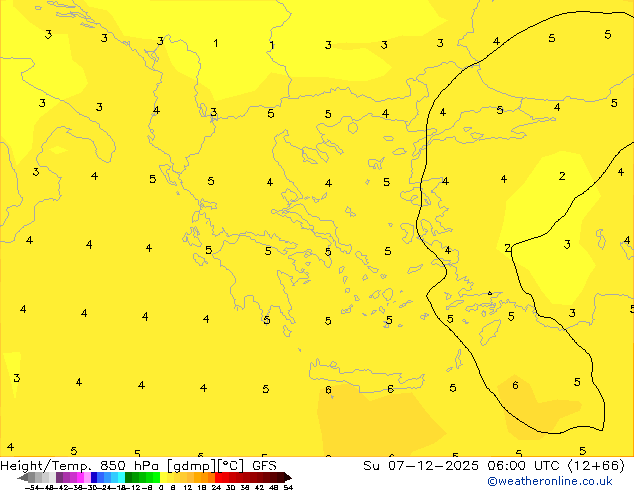Click the '(12+66)' forecast offset text
The height and width of the screenshot is (490, 634).
click(x=596, y=466)
